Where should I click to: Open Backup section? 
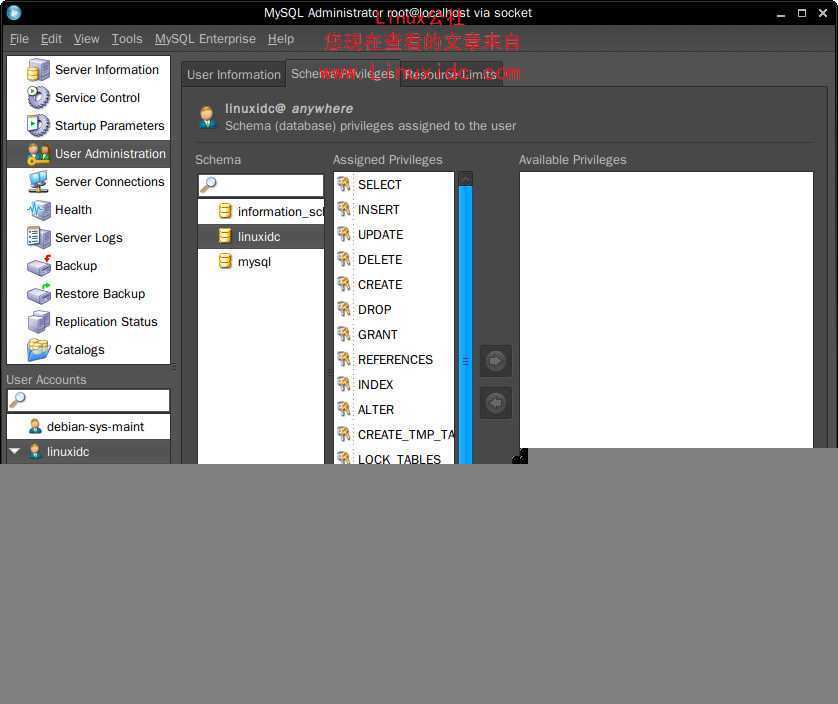tap(89, 266)
